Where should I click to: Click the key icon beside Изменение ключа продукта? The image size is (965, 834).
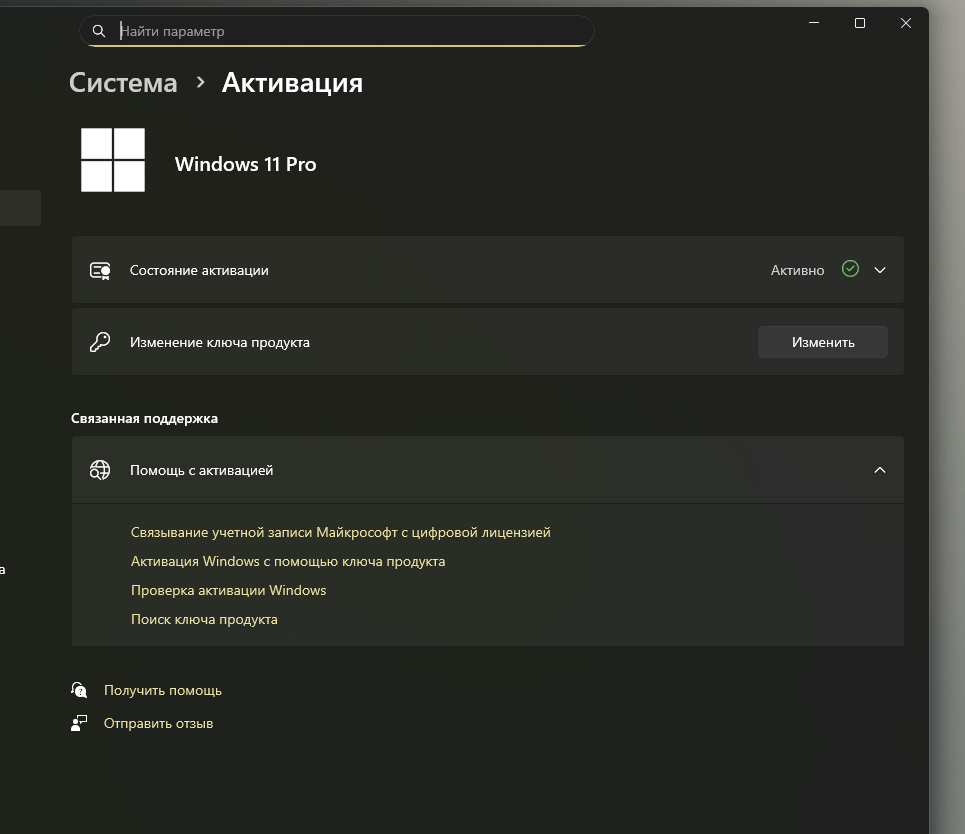click(x=100, y=342)
